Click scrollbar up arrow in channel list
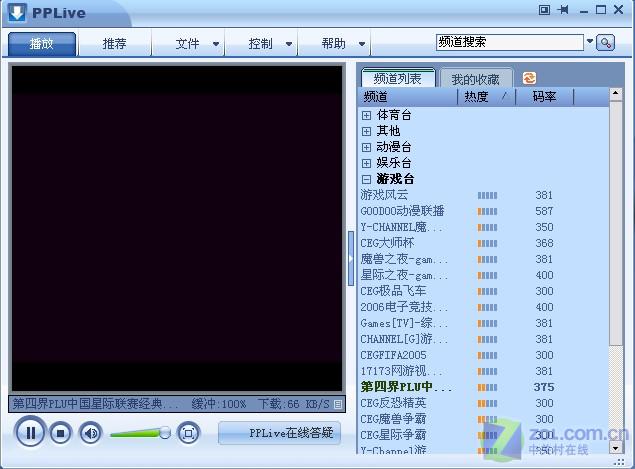The image size is (635, 469). click(616, 94)
